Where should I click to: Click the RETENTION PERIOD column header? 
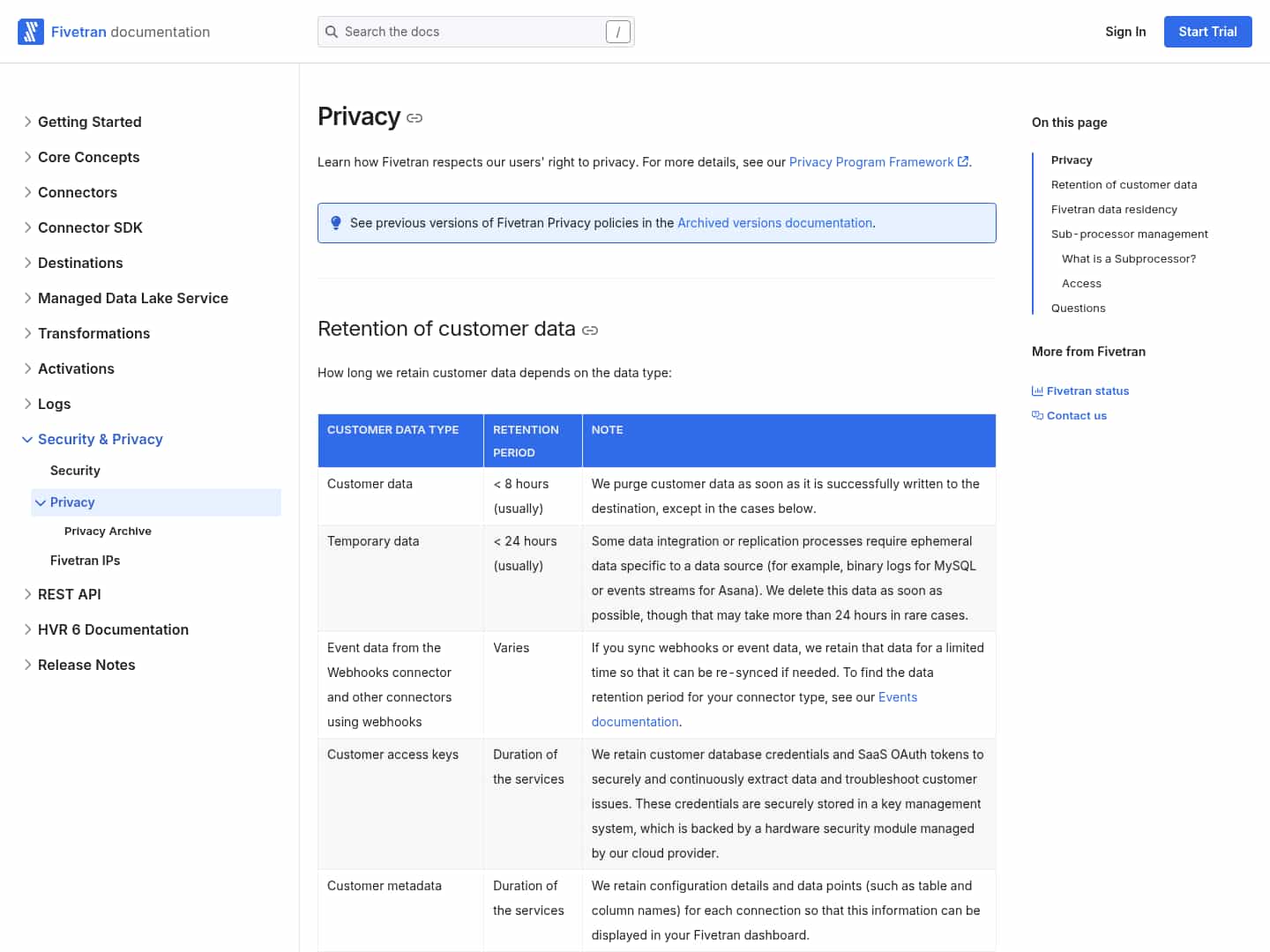coord(533,441)
